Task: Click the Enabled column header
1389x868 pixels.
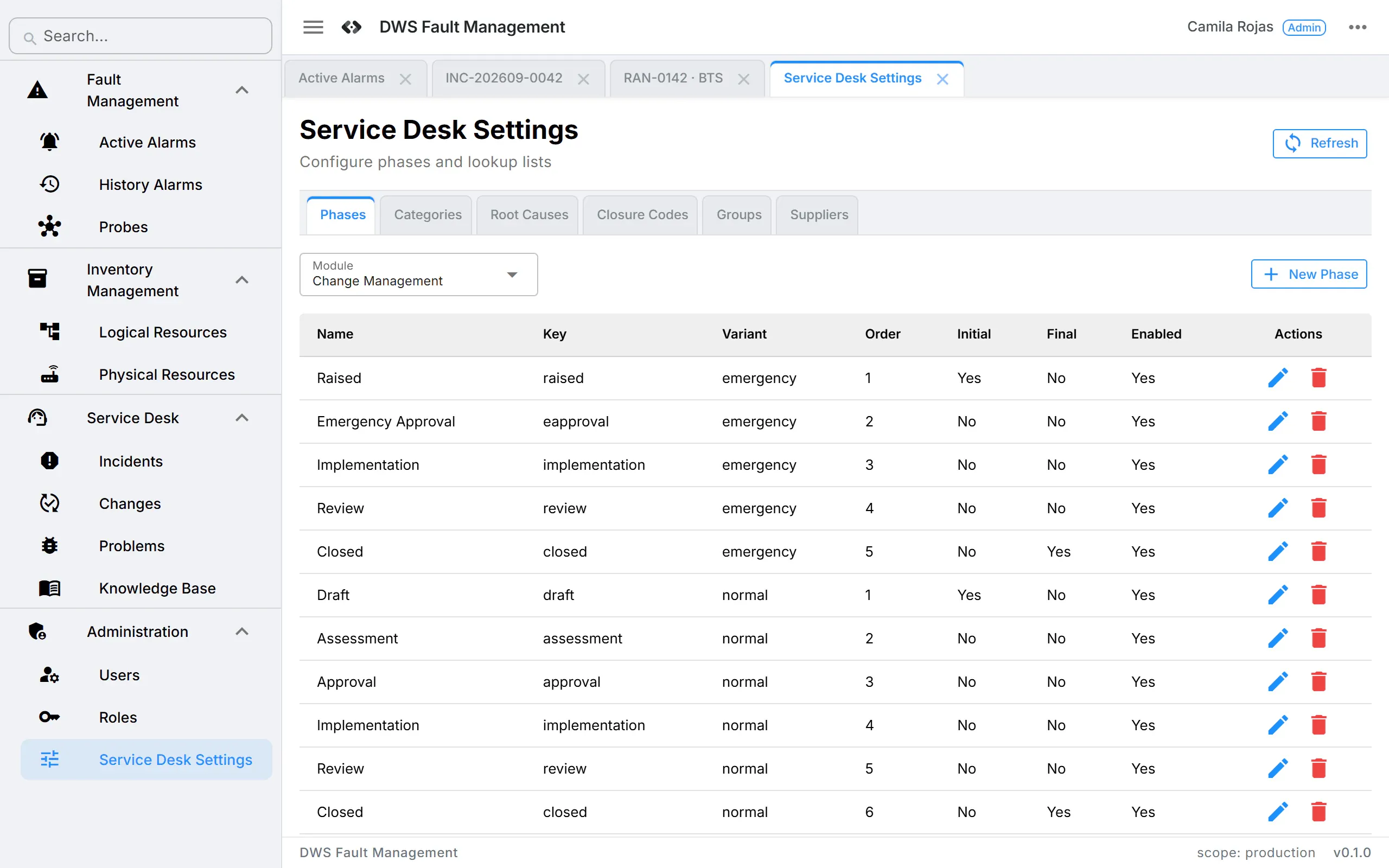Action: [1156, 334]
